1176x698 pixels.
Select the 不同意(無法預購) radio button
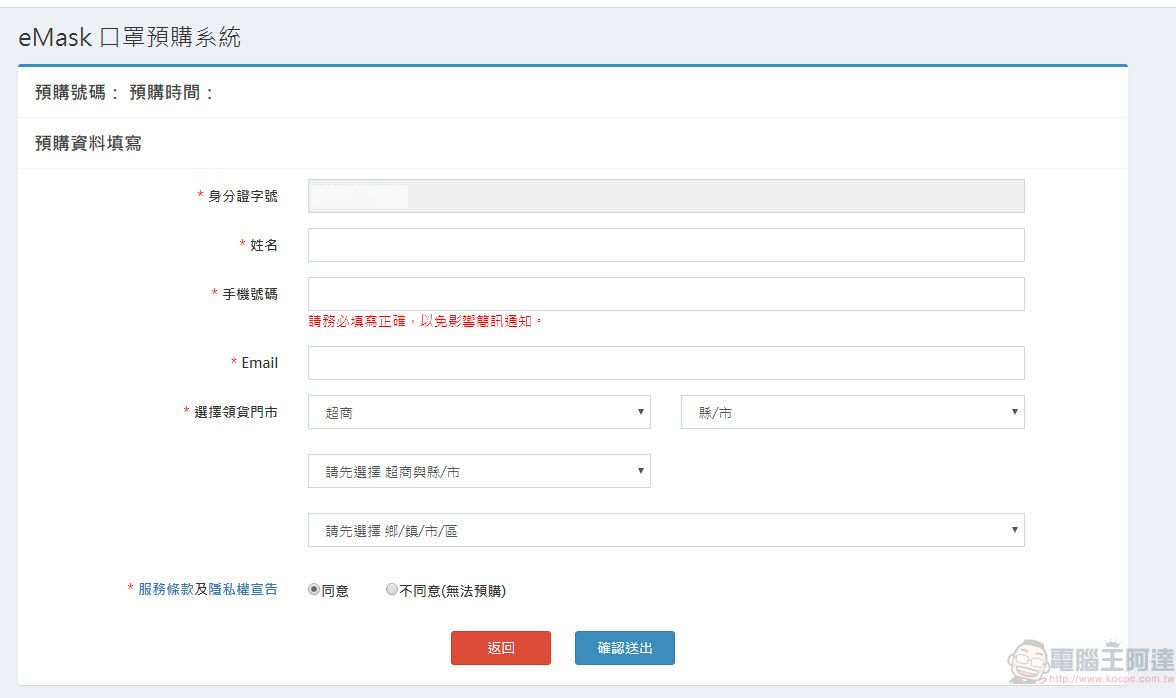(392, 589)
